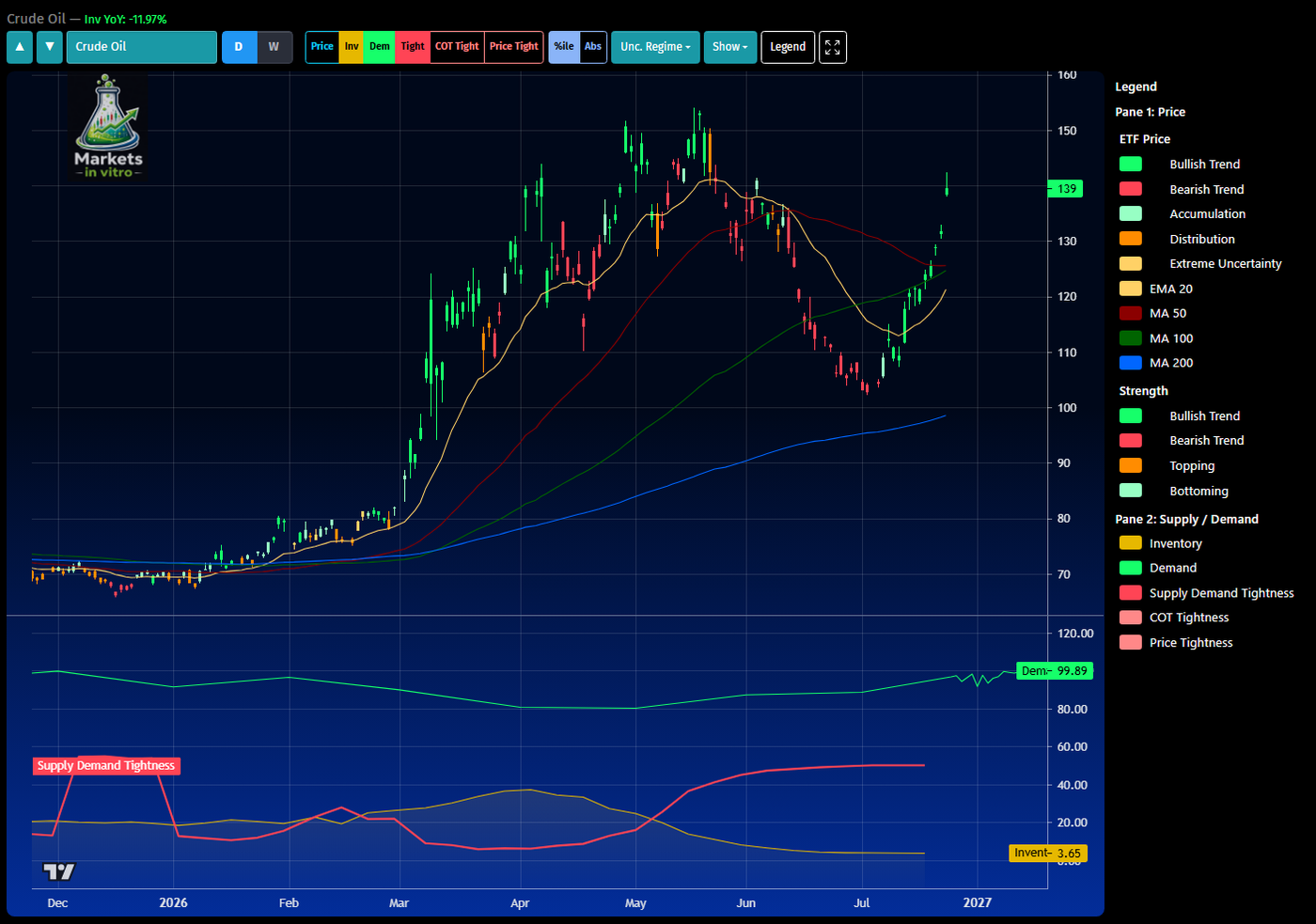This screenshot has height=924, width=1316.
Task: Click the Distribution orange swatch
Action: point(1131,240)
